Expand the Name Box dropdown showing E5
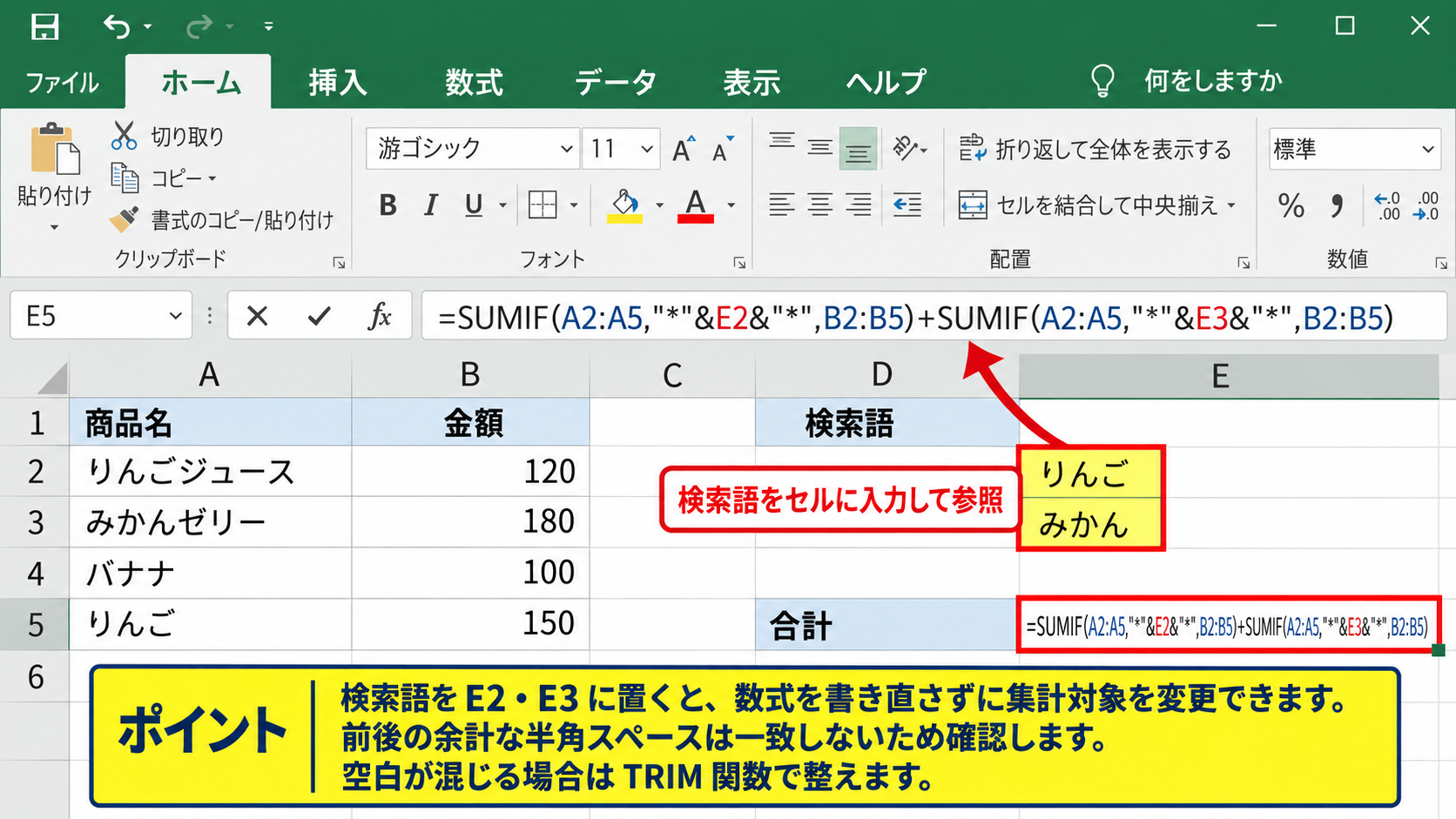The image size is (1456, 819). coord(175,315)
